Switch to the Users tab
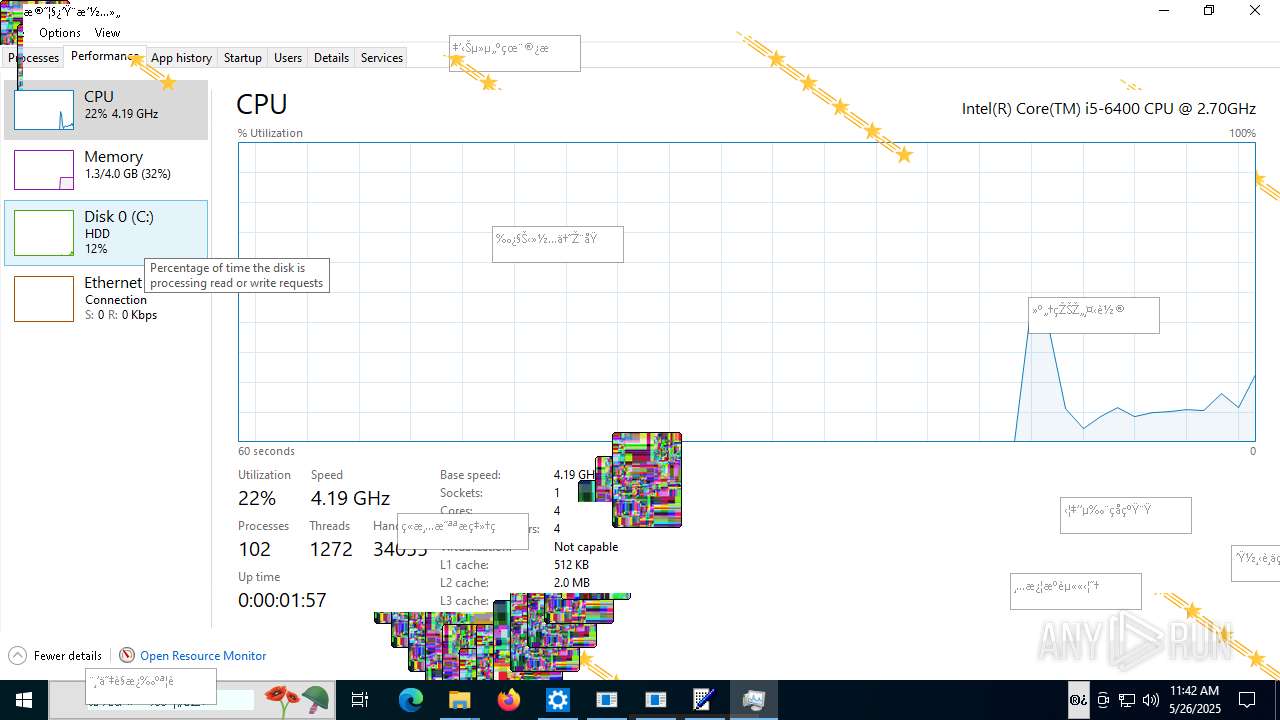The image size is (1280, 720). point(288,58)
